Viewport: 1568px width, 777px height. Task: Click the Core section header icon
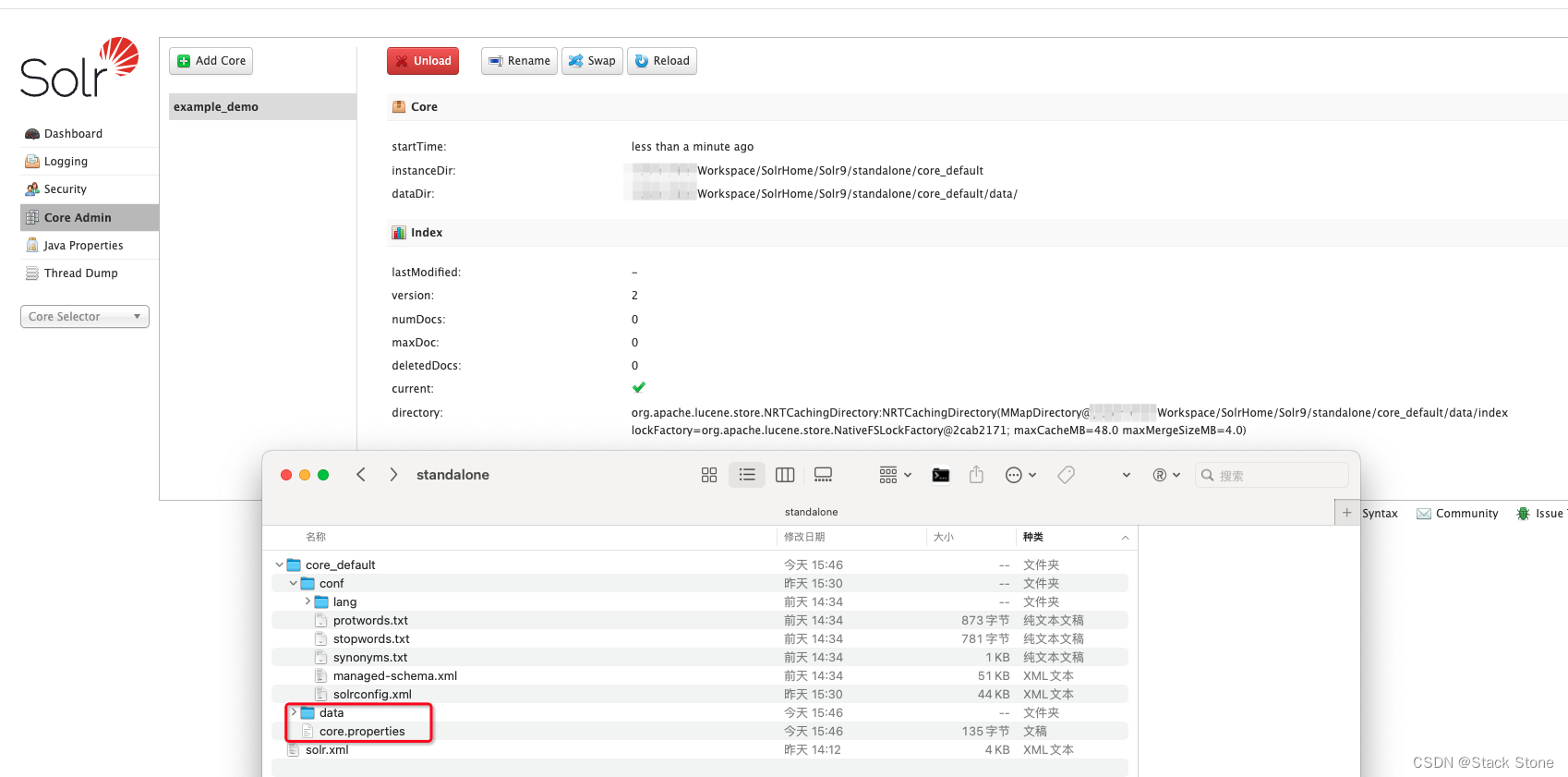pos(399,107)
